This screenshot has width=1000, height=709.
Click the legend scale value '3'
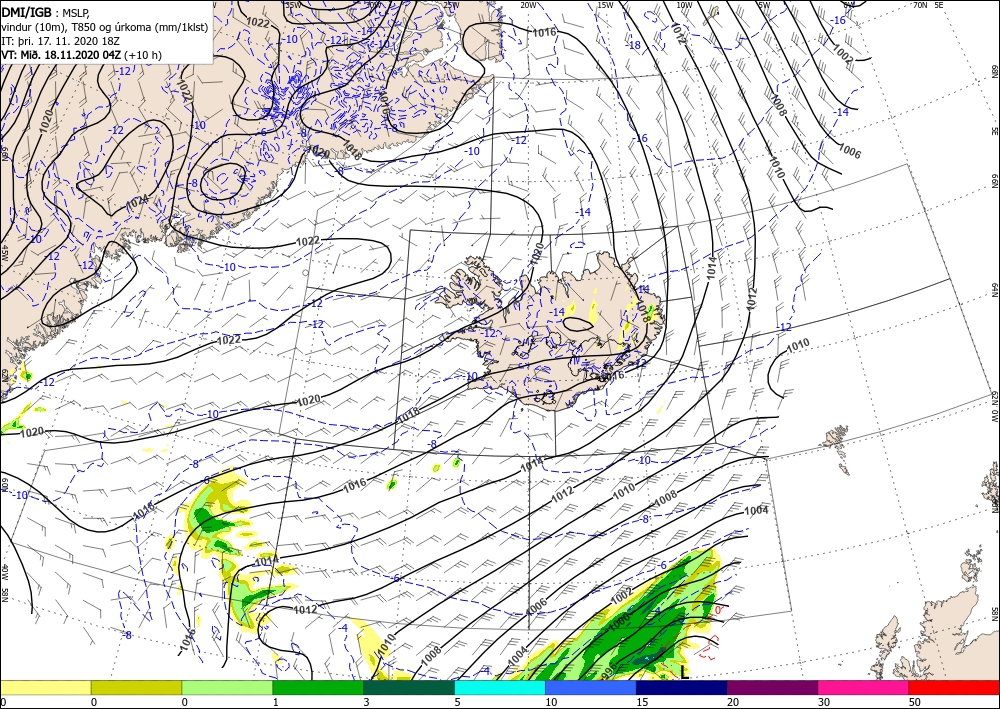coord(366,702)
